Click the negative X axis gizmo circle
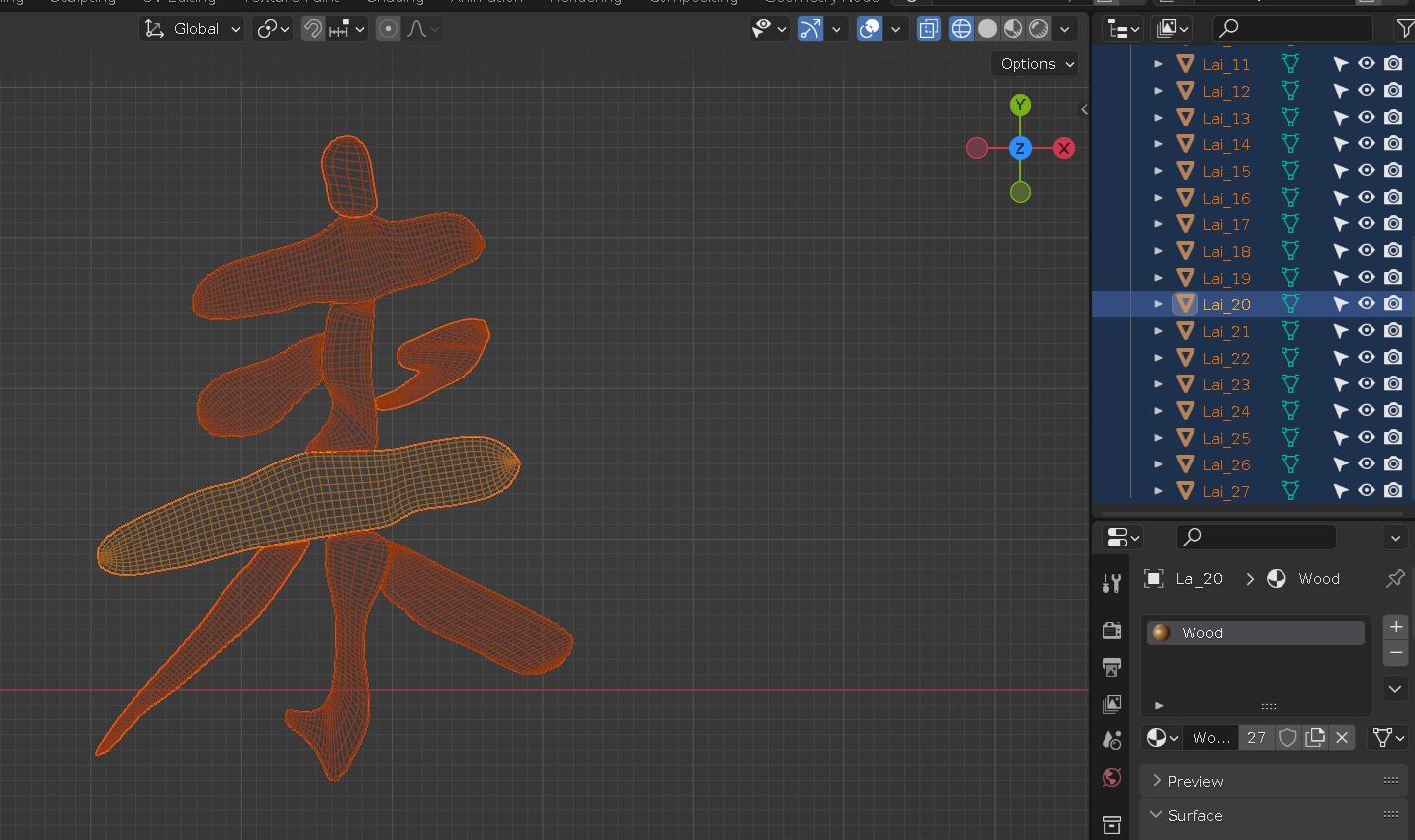 pos(977,148)
